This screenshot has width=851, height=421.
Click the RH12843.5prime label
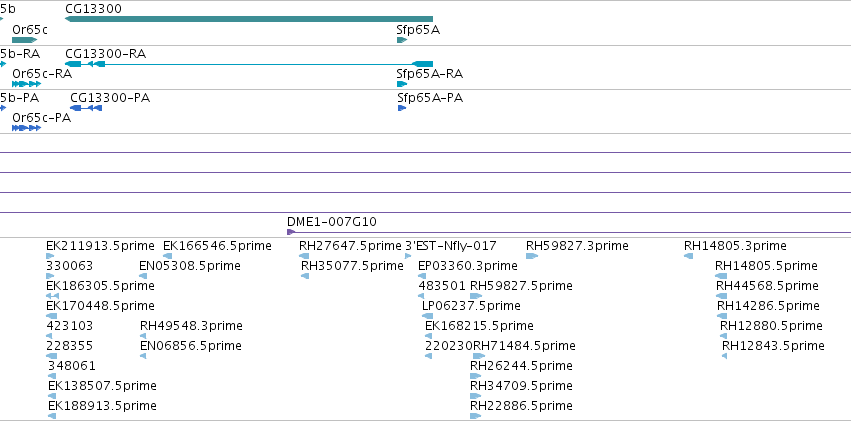(x=773, y=346)
